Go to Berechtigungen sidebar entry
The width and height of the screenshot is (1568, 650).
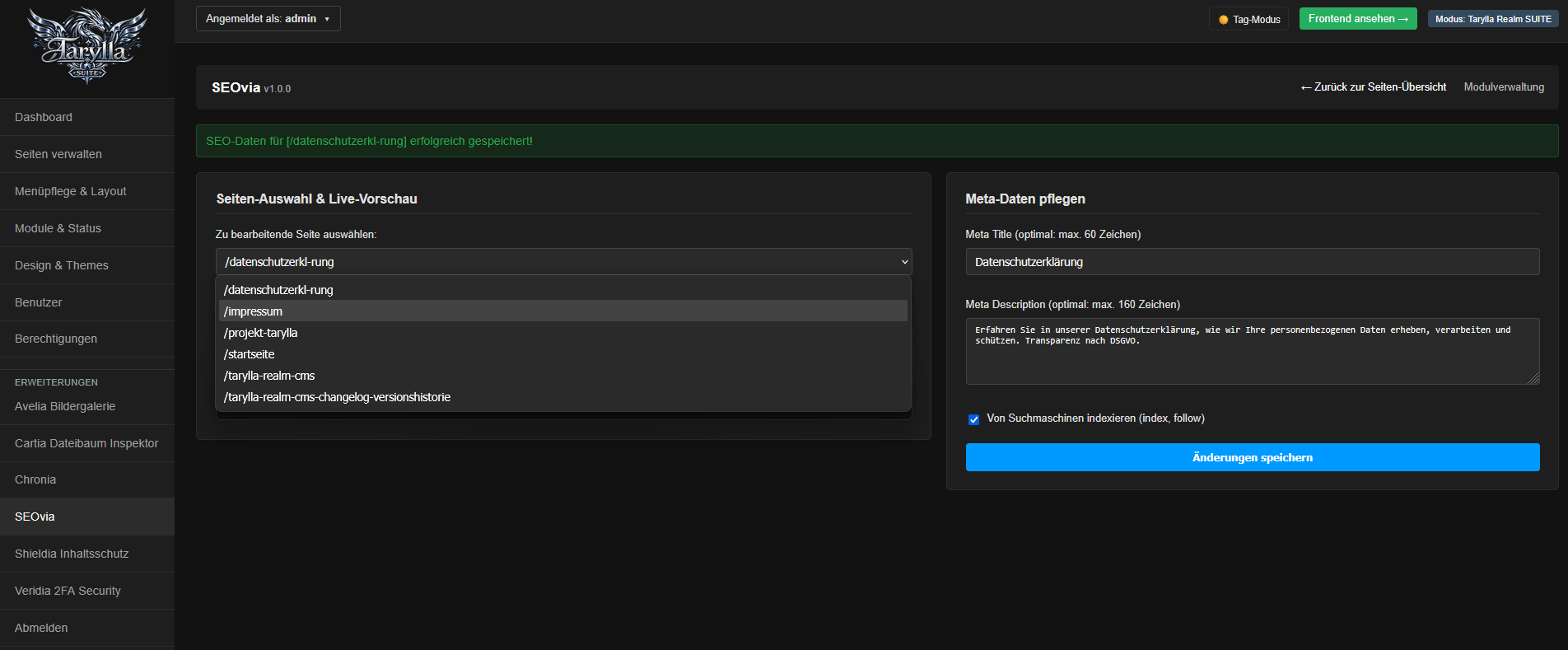[87, 339]
